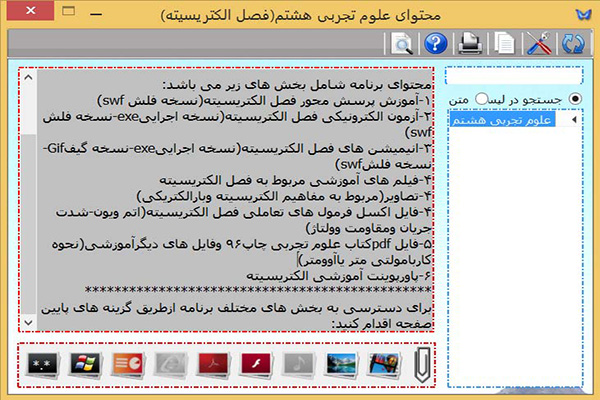The height and width of the screenshot is (400, 600).
Task: Select the 'متن' radio button
Action: coord(482,98)
